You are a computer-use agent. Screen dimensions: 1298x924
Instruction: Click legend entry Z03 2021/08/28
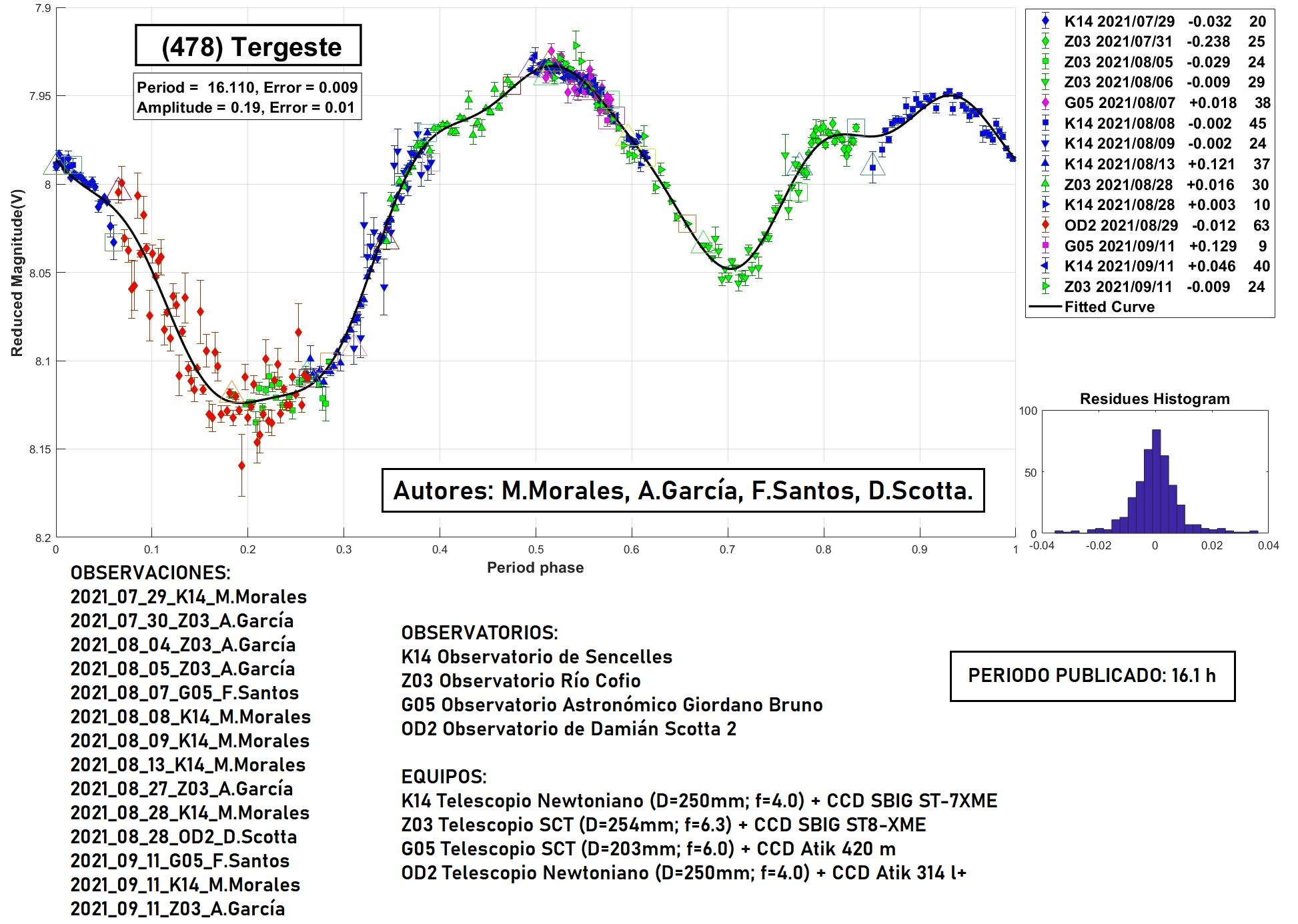pyautogui.click(x=1151, y=185)
